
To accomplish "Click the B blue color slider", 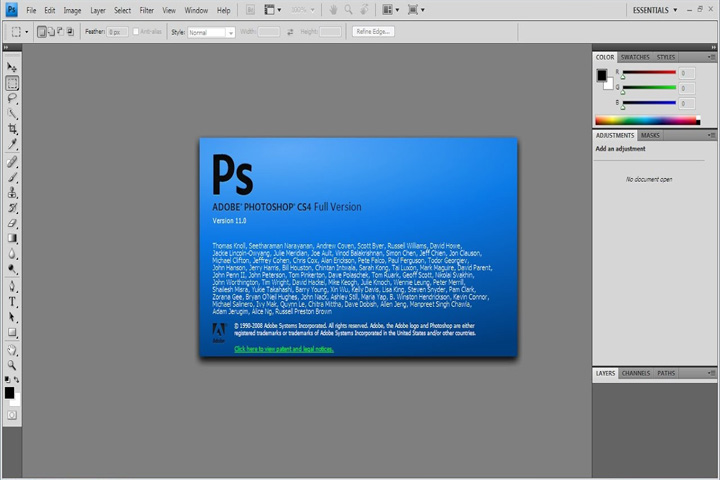I will pyautogui.click(x=649, y=102).
